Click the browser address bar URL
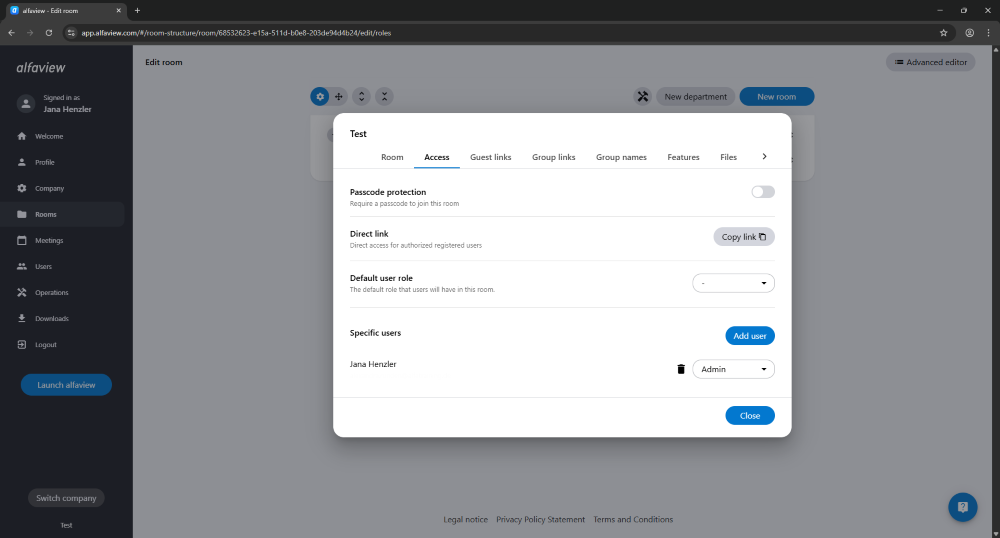This screenshot has height=538, width=1000. tap(236, 33)
